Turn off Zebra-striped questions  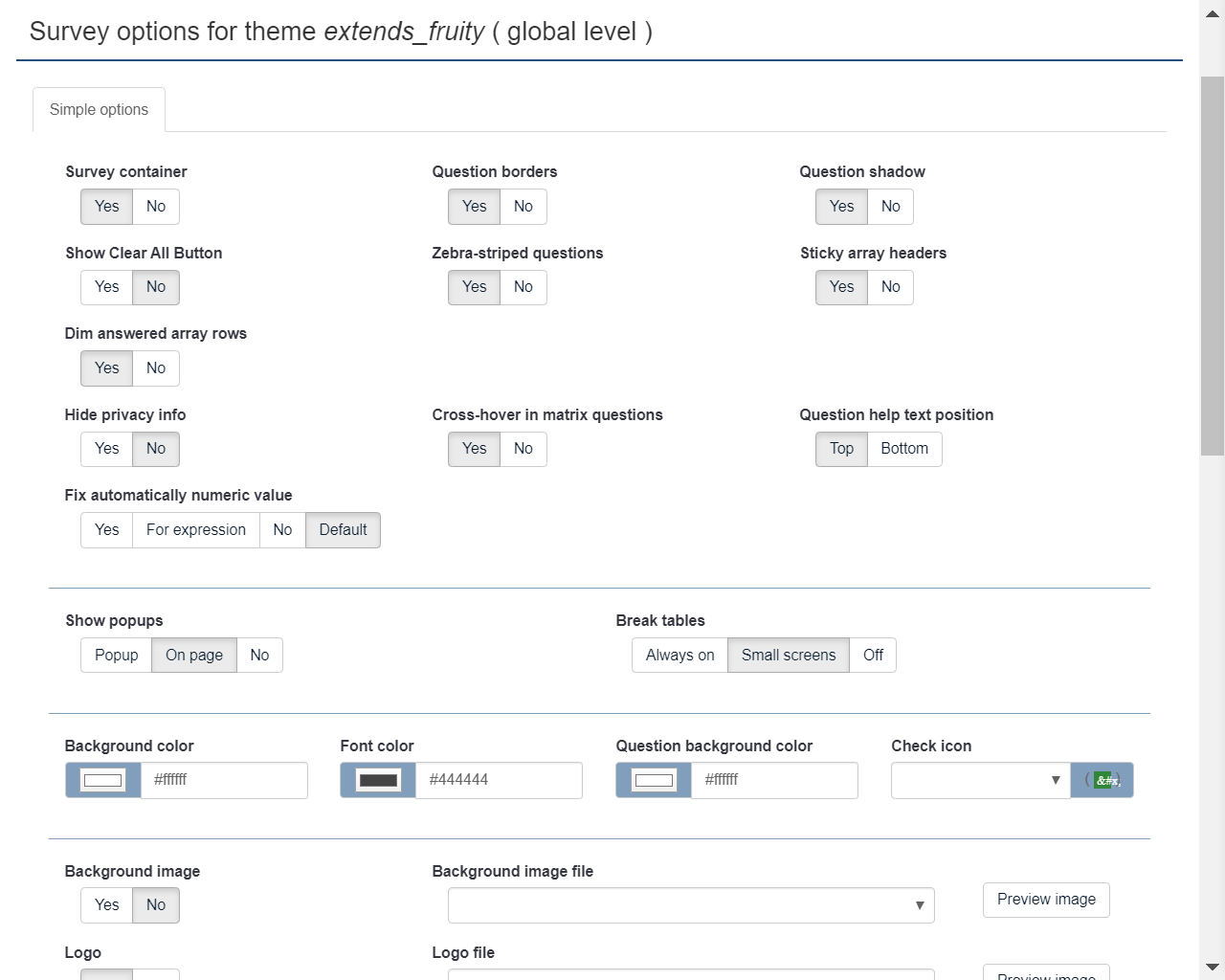tap(523, 287)
